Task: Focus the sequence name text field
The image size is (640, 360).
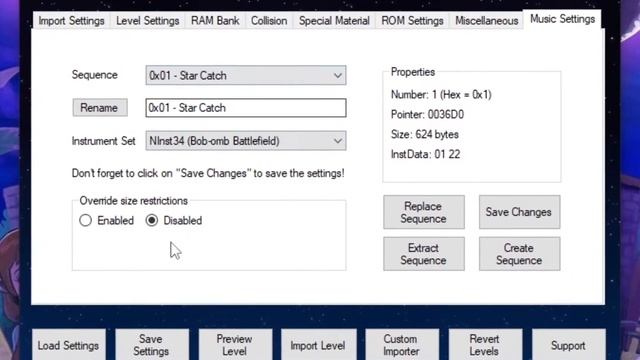Action: [x=246, y=108]
